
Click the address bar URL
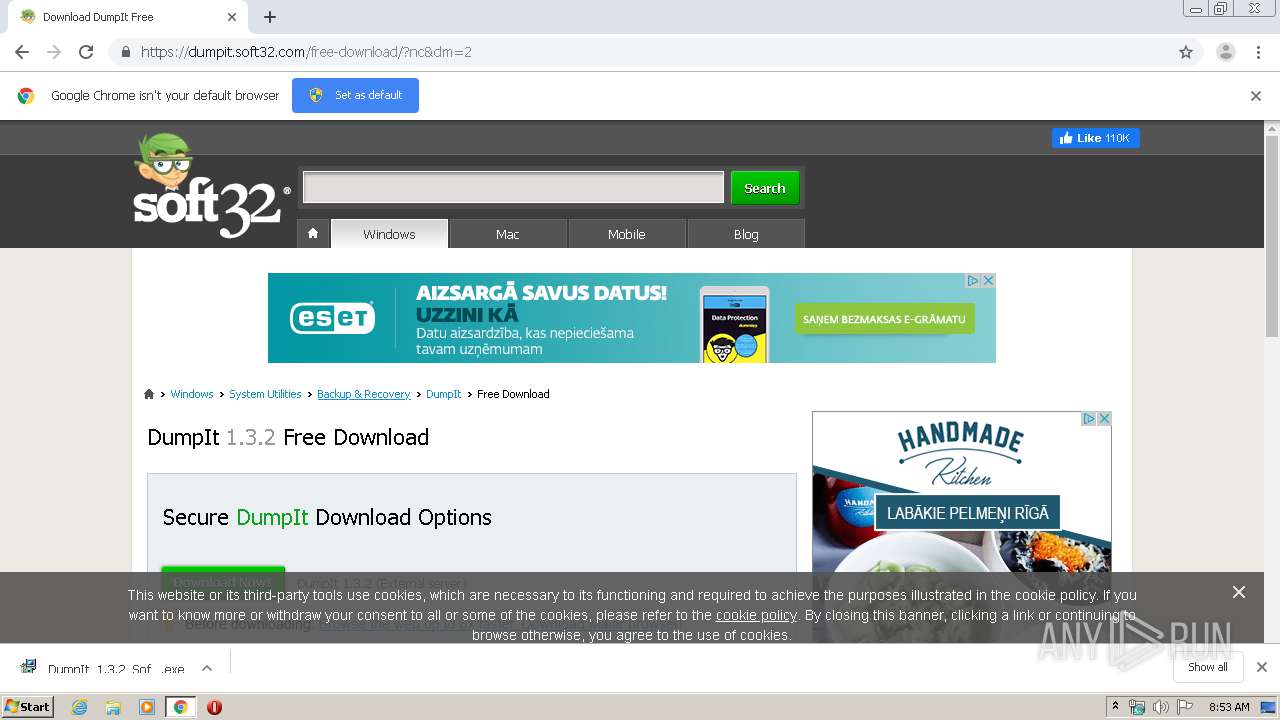point(306,52)
